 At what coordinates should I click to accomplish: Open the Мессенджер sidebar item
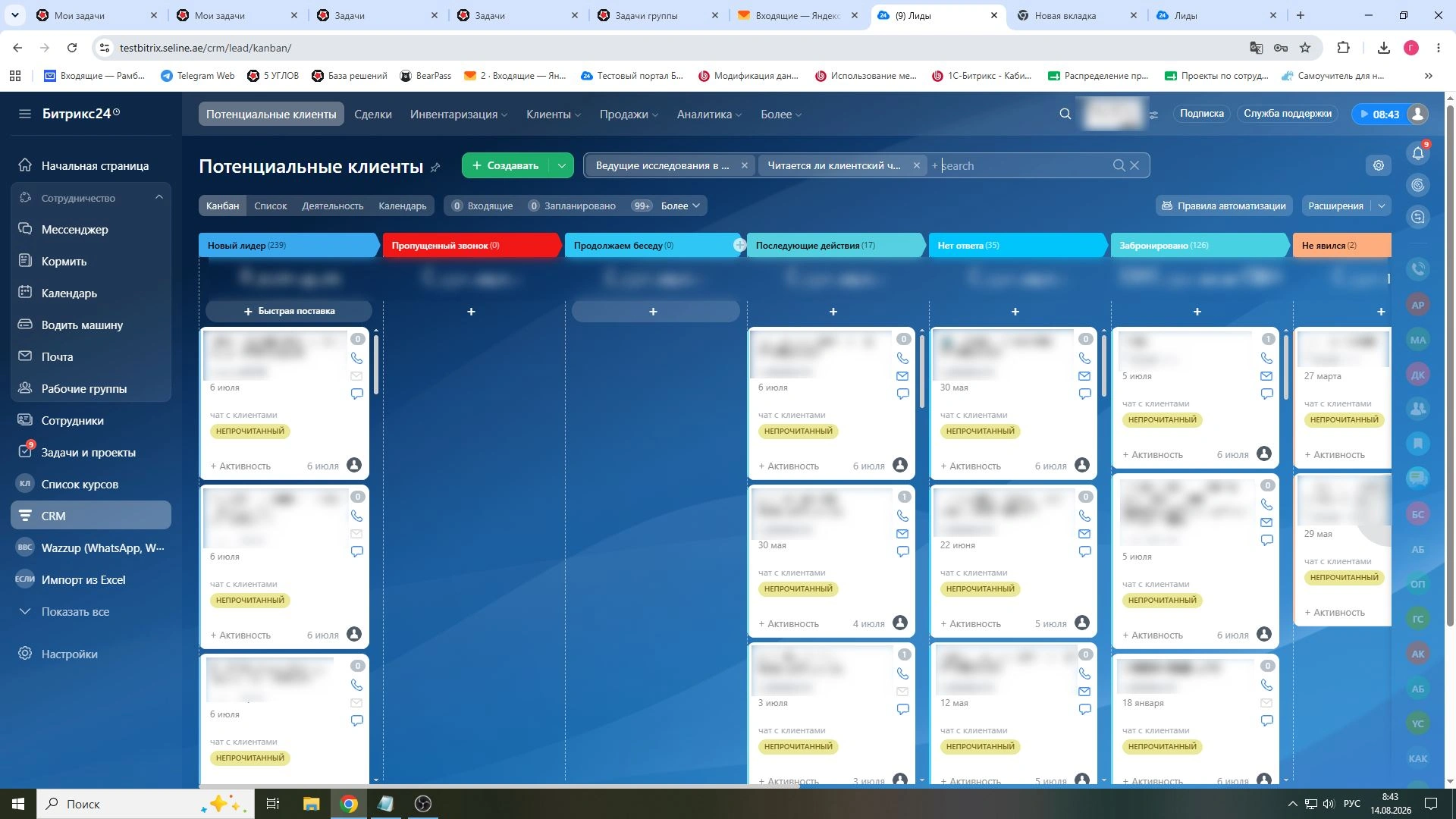click(x=74, y=229)
